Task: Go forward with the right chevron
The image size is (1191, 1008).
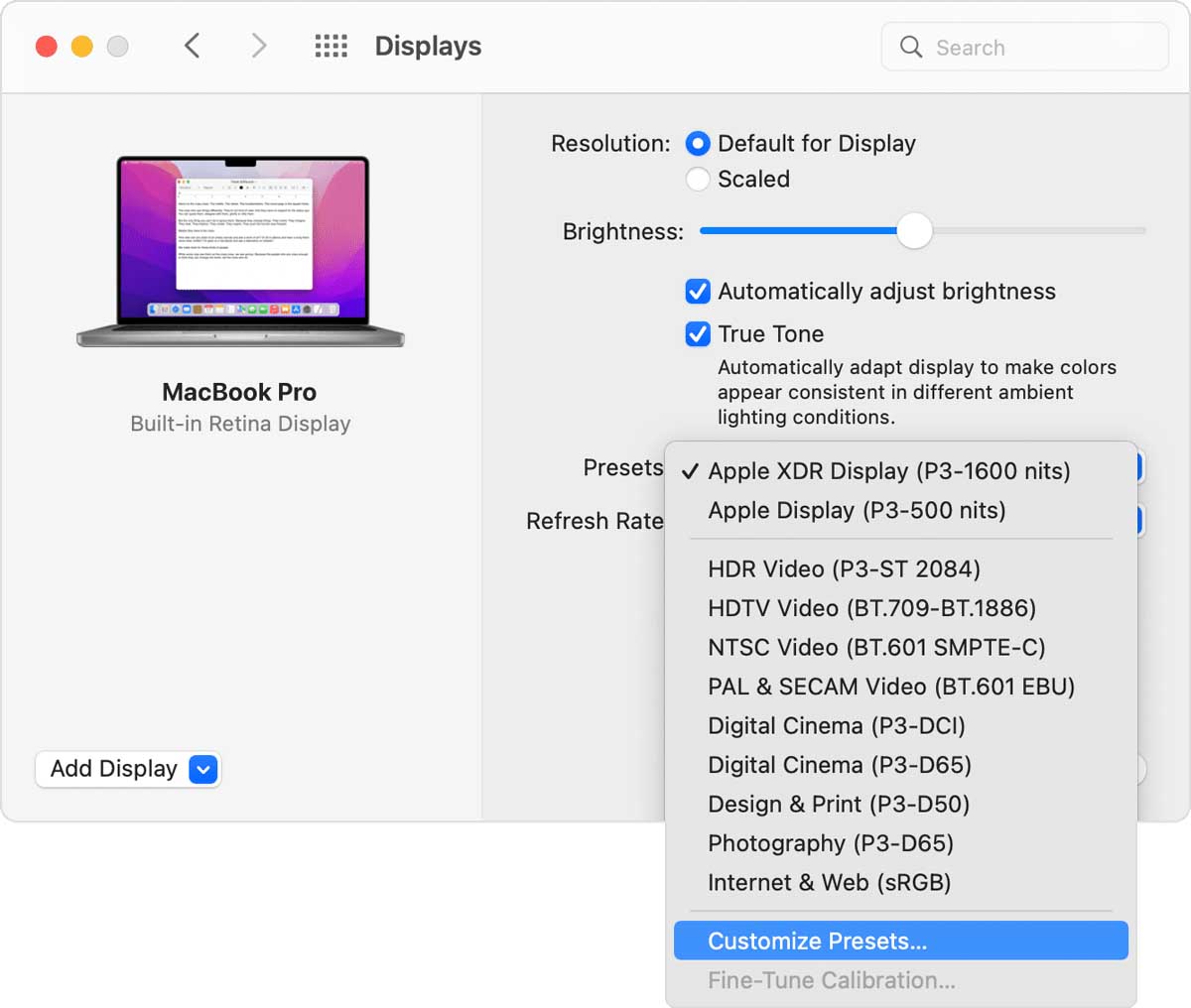Action: [259, 46]
